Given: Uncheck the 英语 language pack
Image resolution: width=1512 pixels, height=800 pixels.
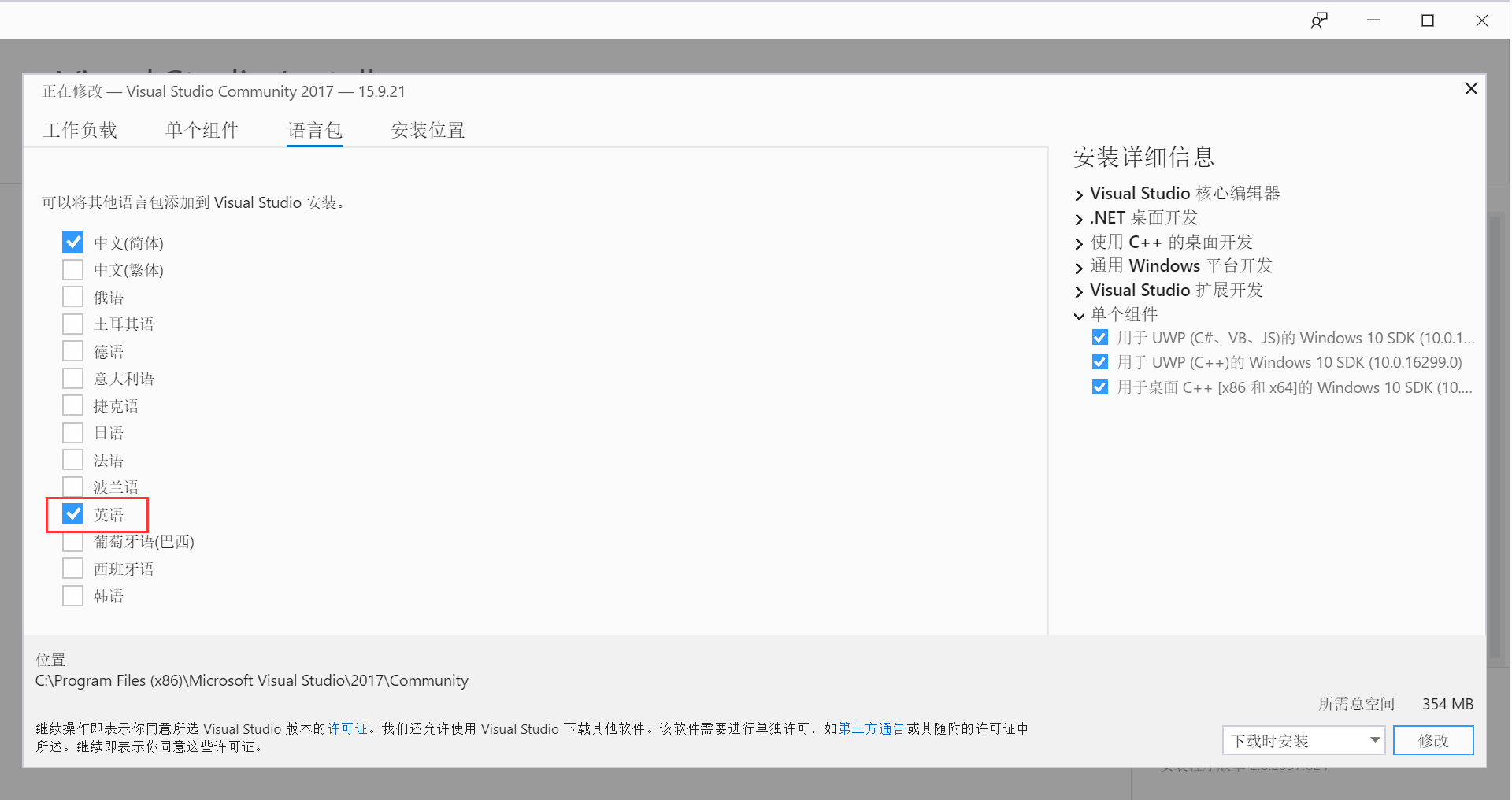Looking at the screenshot, I should coord(72,514).
